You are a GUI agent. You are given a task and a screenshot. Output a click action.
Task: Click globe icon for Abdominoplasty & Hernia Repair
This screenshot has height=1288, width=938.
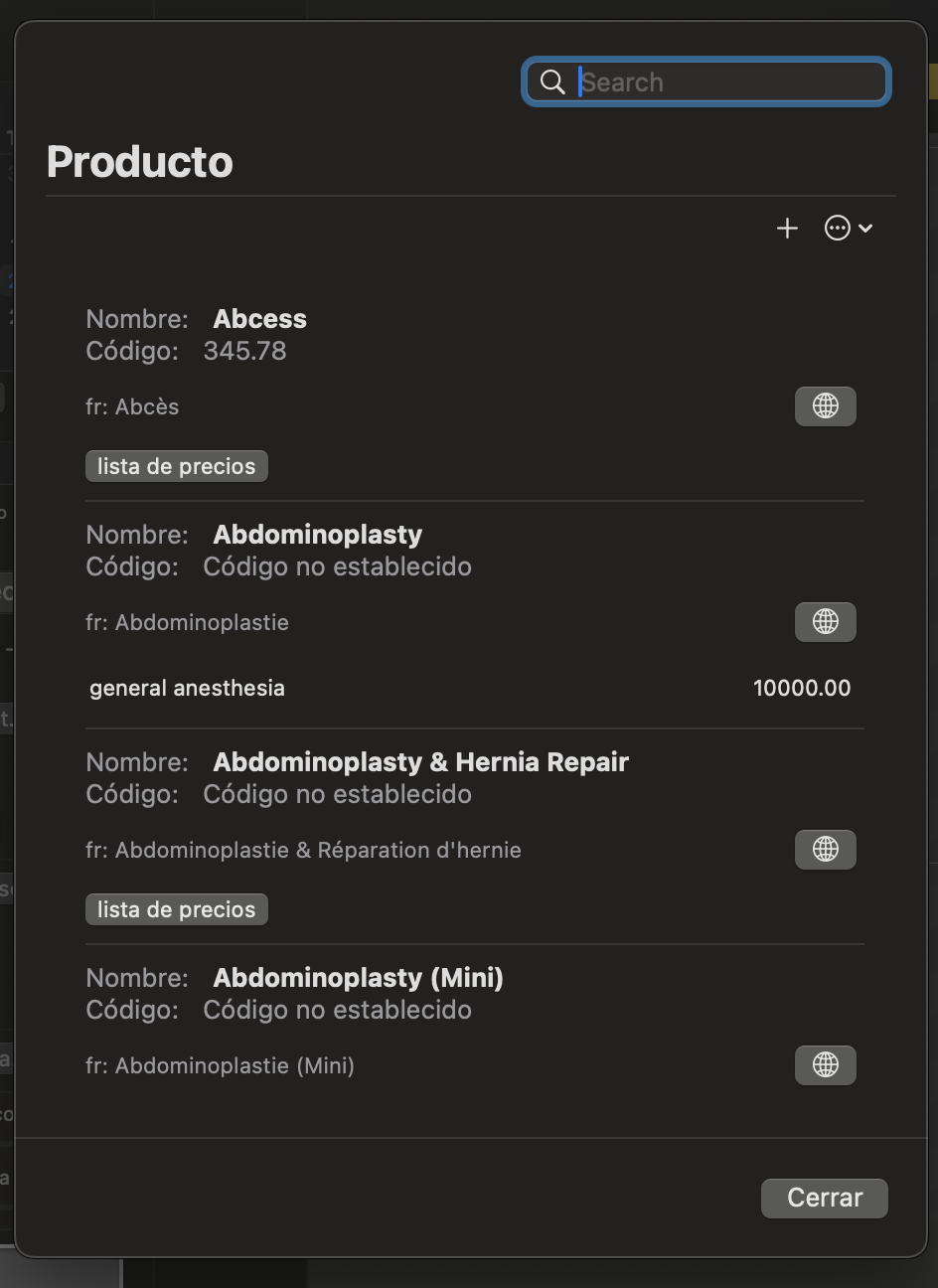(x=825, y=849)
